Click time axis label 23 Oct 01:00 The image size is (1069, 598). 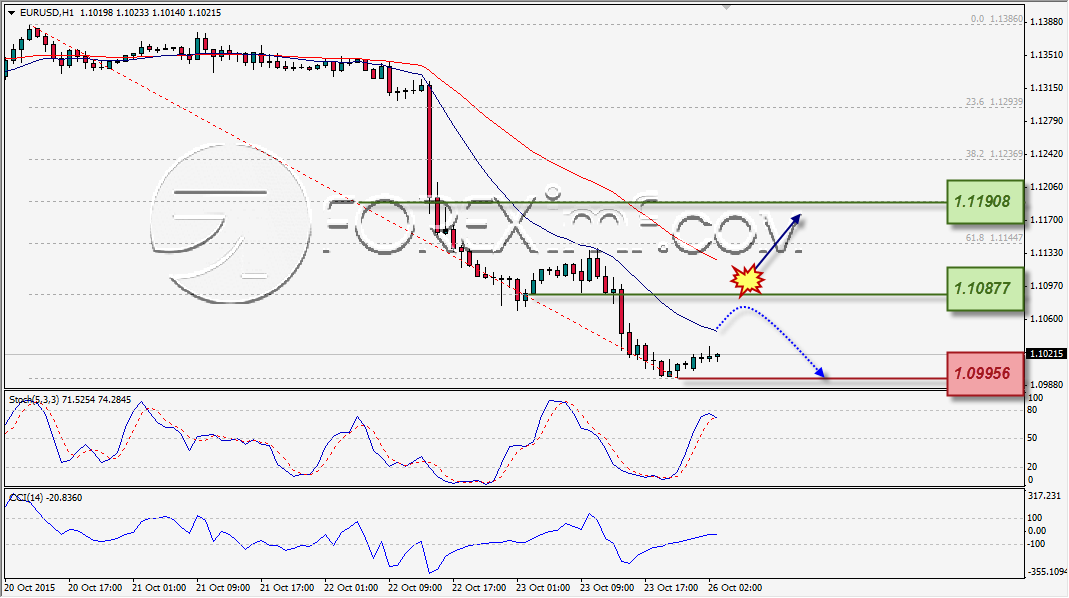(543, 587)
